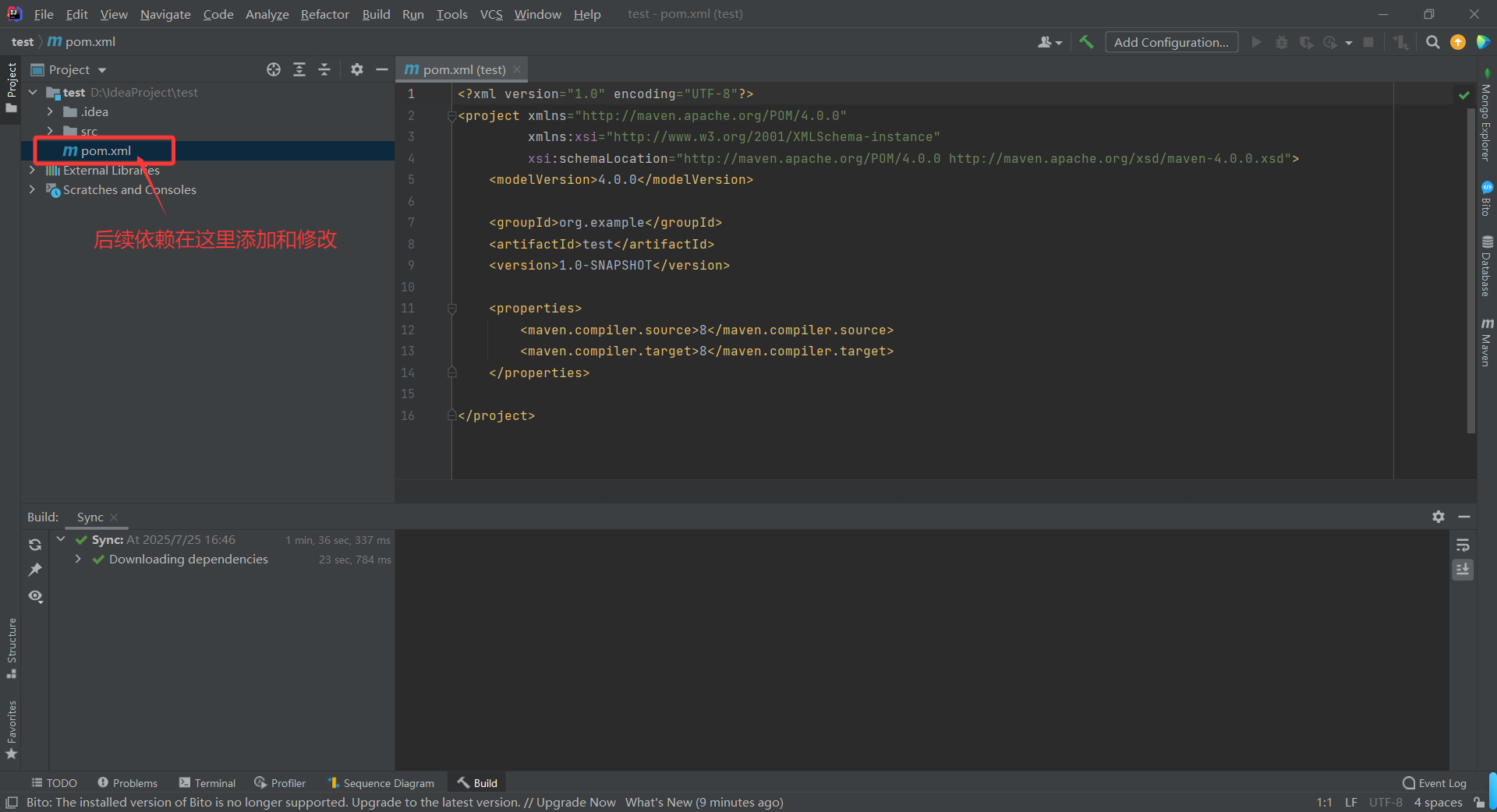Click the Build project hammer icon
Screen dimensions: 1497x812
1086,42
